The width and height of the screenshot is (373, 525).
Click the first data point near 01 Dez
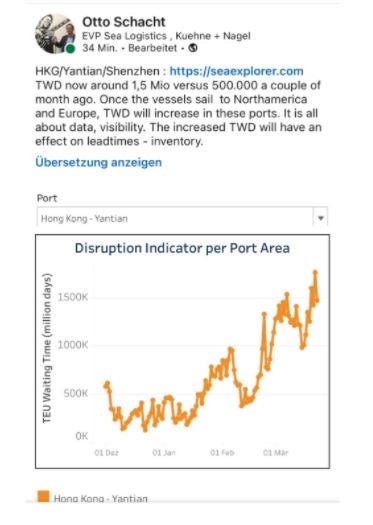click(x=107, y=384)
